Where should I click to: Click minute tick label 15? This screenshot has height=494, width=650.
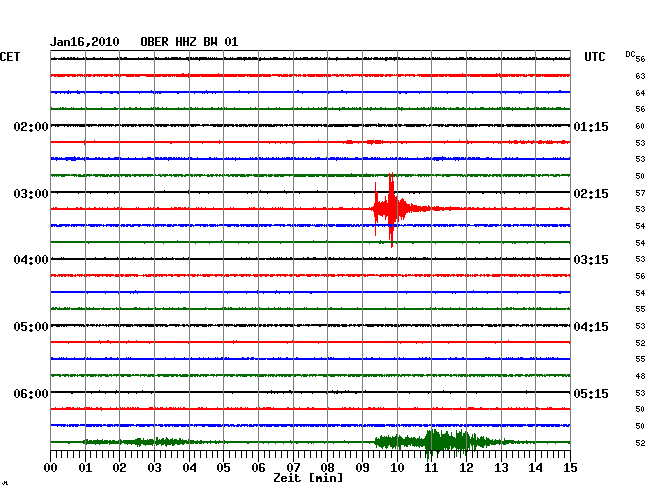click(570, 468)
